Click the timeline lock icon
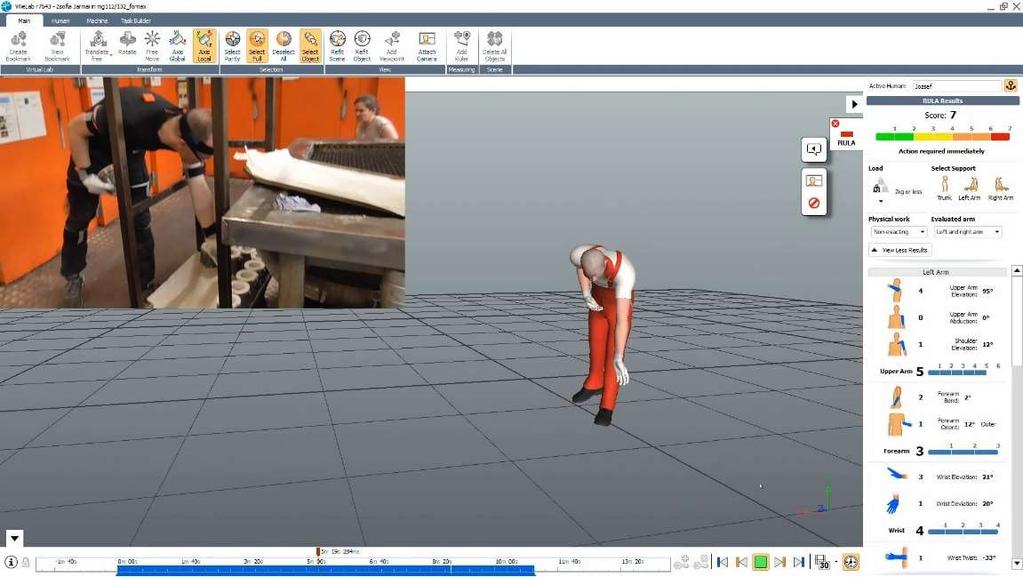The height and width of the screenshot is (577, 1023). pyautogui.click(x=25, y=562)
